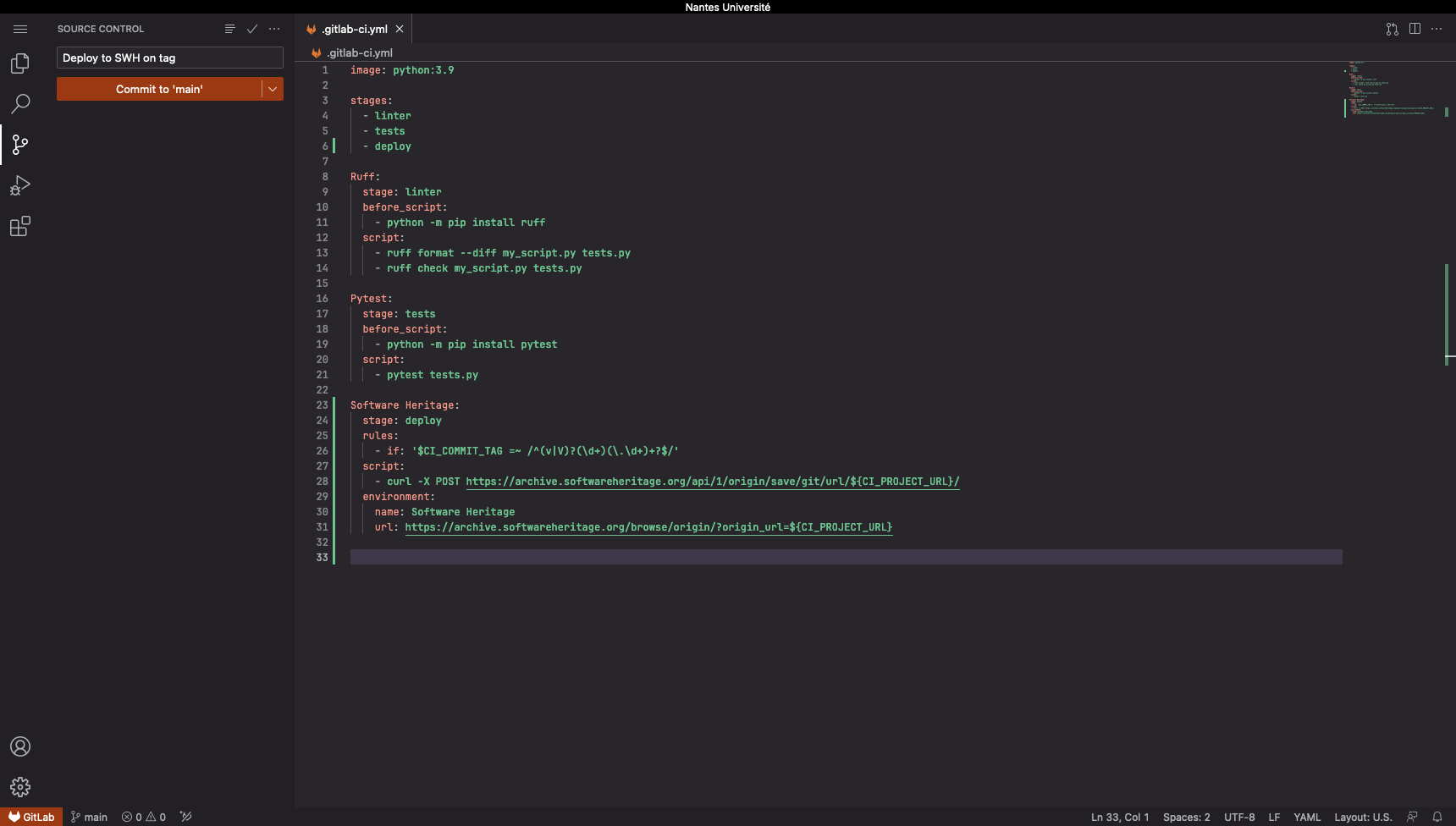Select the .gitlab-ci.yml editor tab

point(354,29)
